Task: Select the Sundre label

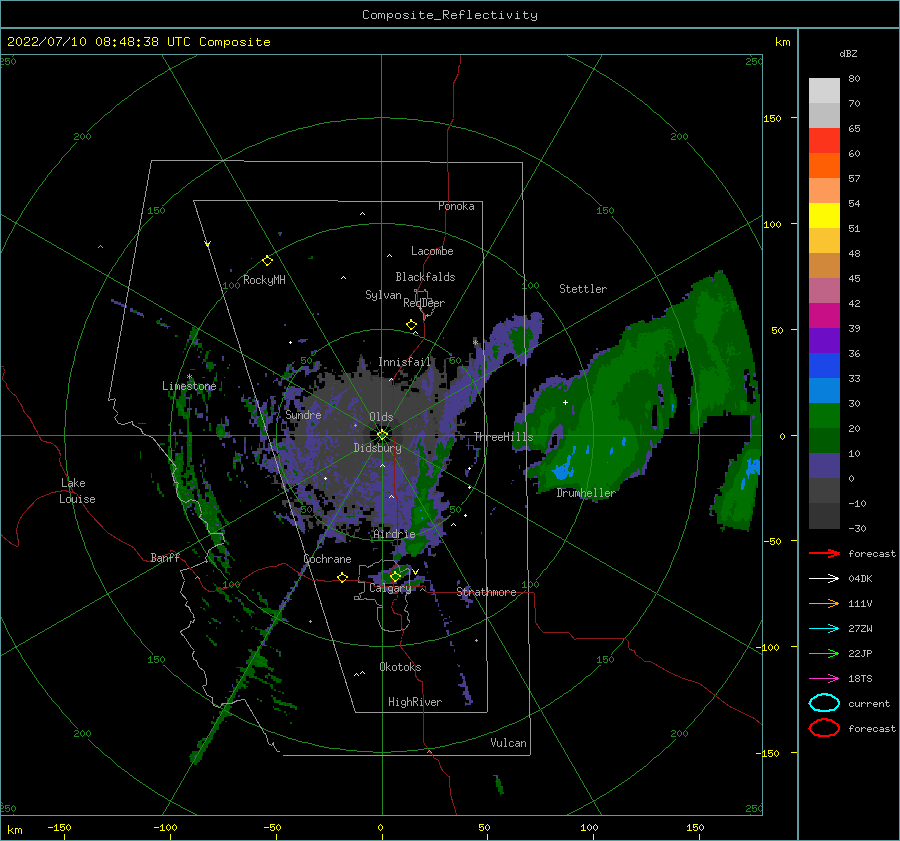Action: coord(304,414)
